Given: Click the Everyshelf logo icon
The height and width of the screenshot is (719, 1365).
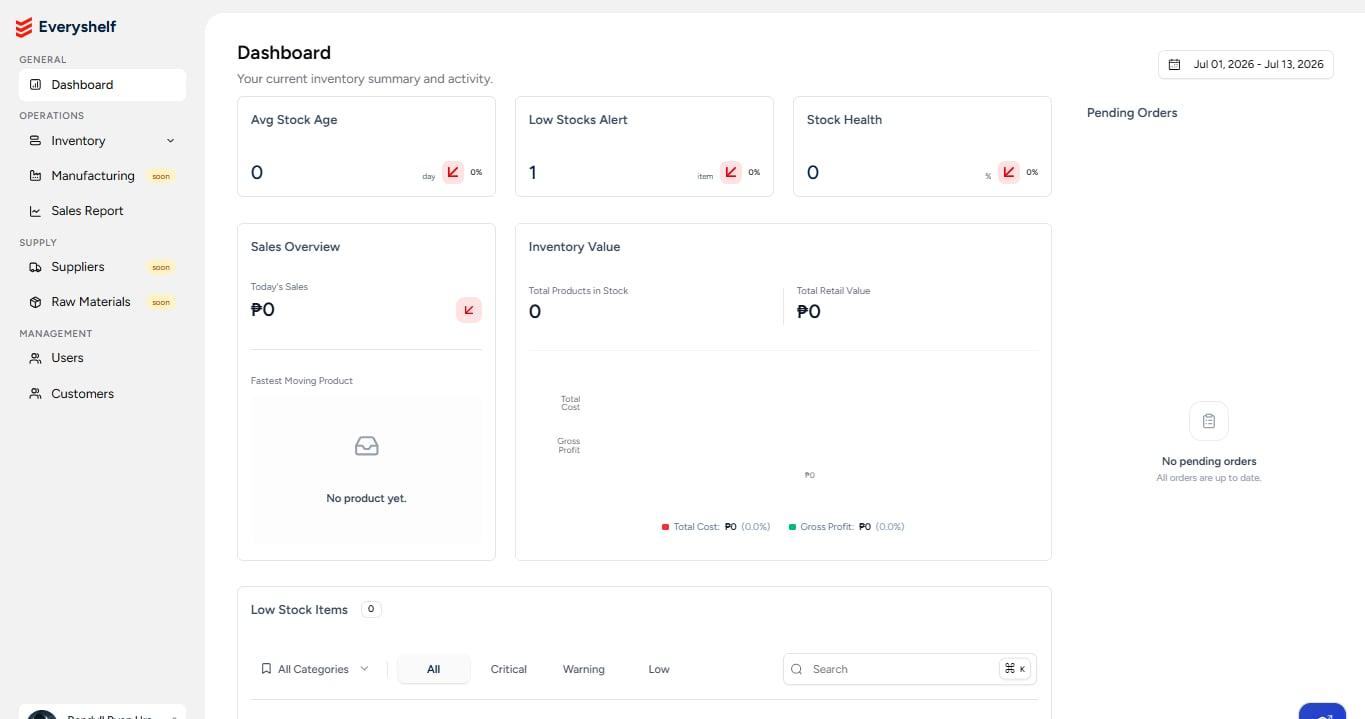Looking at the screenshot, I should point(24,27).
